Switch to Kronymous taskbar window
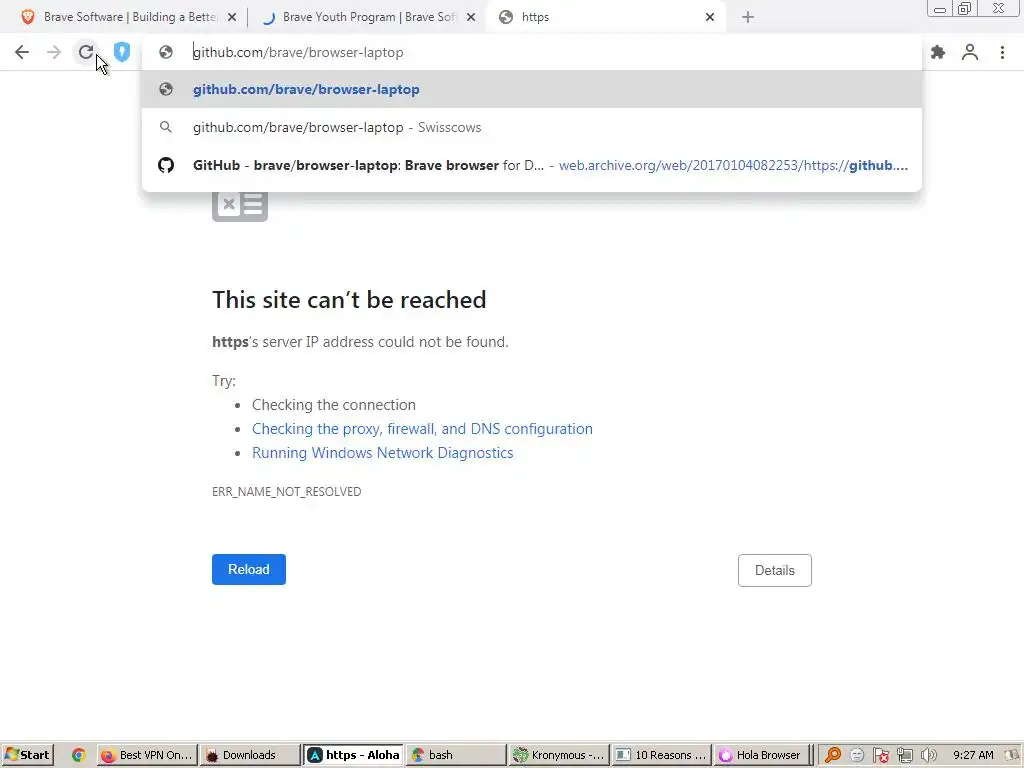Screen dimensions: 1024x768 click(x=558, y=755)
